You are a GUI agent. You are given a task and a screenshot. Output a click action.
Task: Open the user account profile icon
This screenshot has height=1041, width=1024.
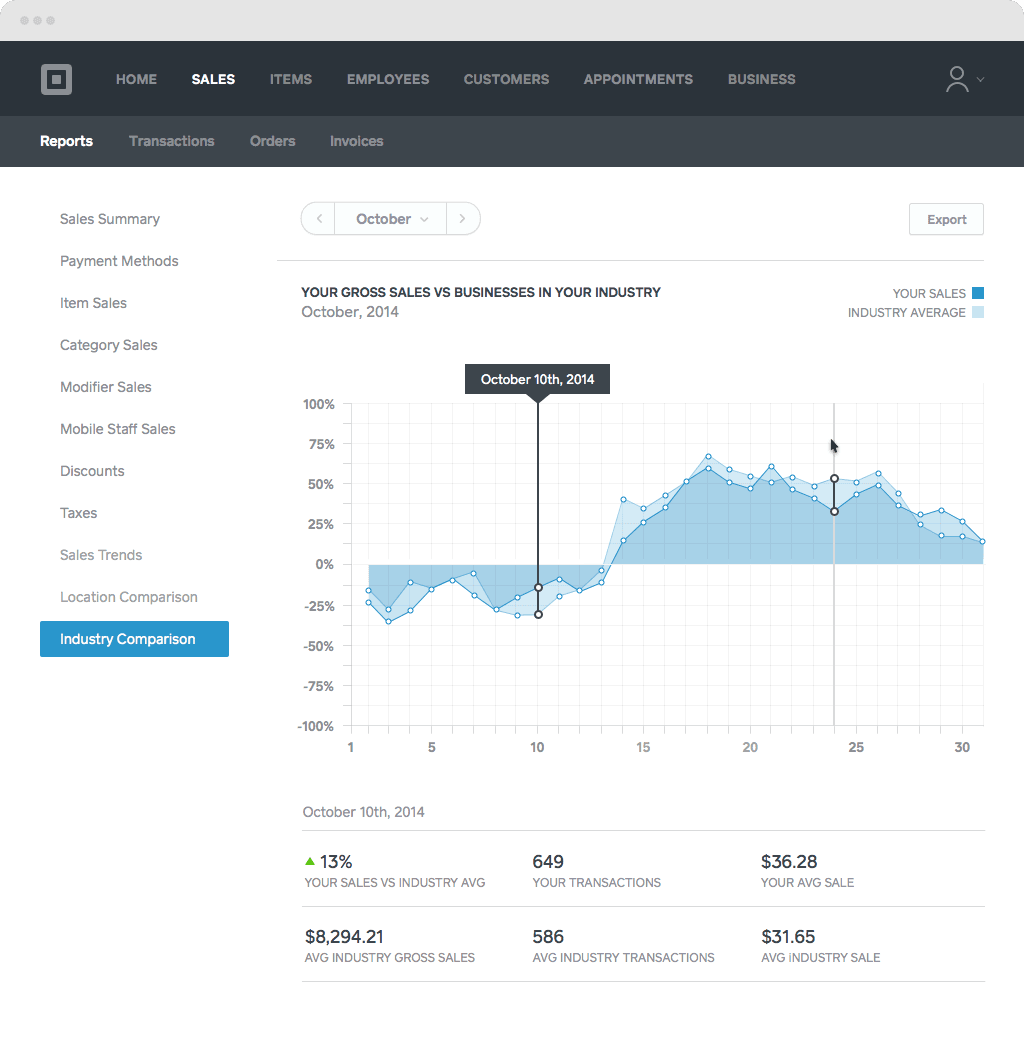[957, 80]
